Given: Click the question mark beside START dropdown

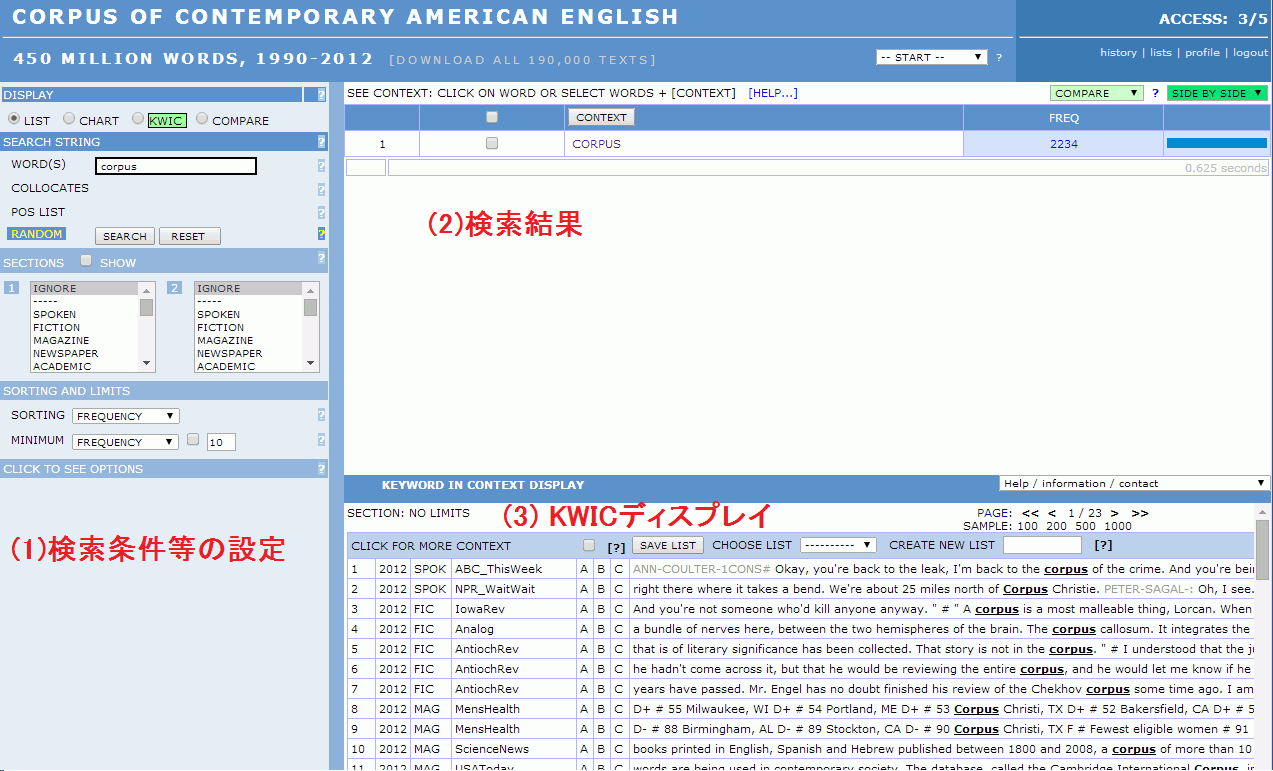Looking at the screenshot, I should pyautogui.click(x=999, y=58).
